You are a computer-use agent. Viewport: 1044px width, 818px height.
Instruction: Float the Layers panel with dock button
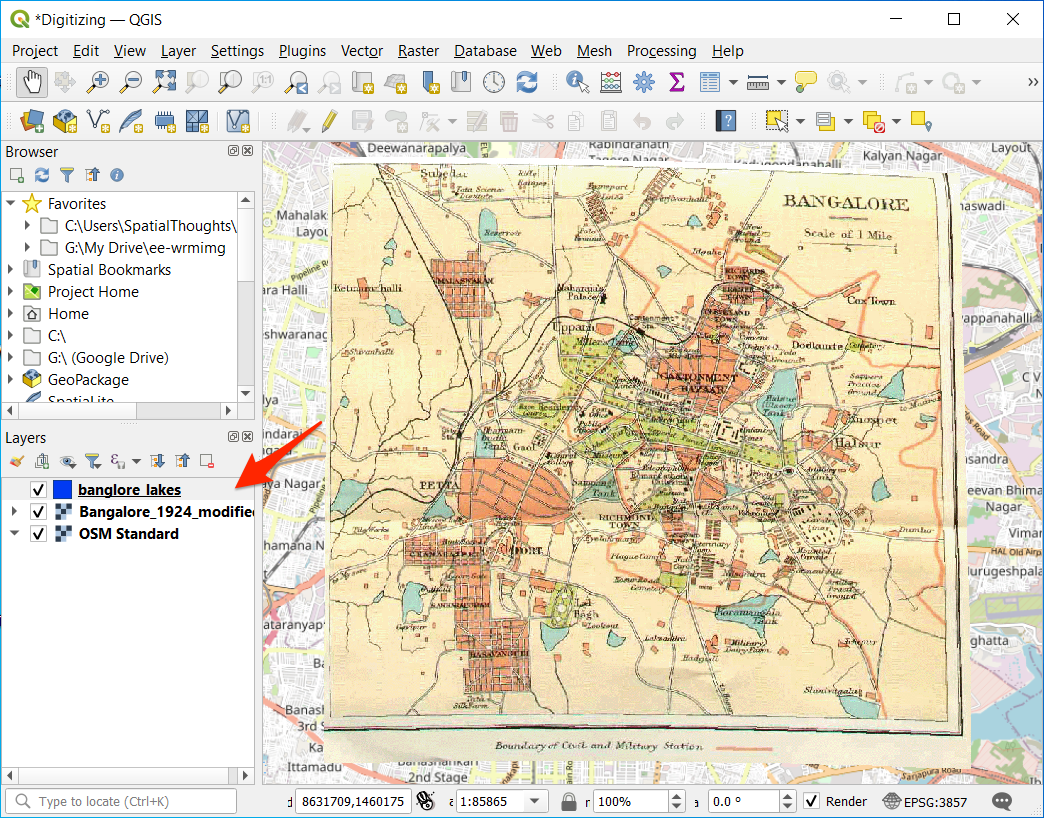233,437
